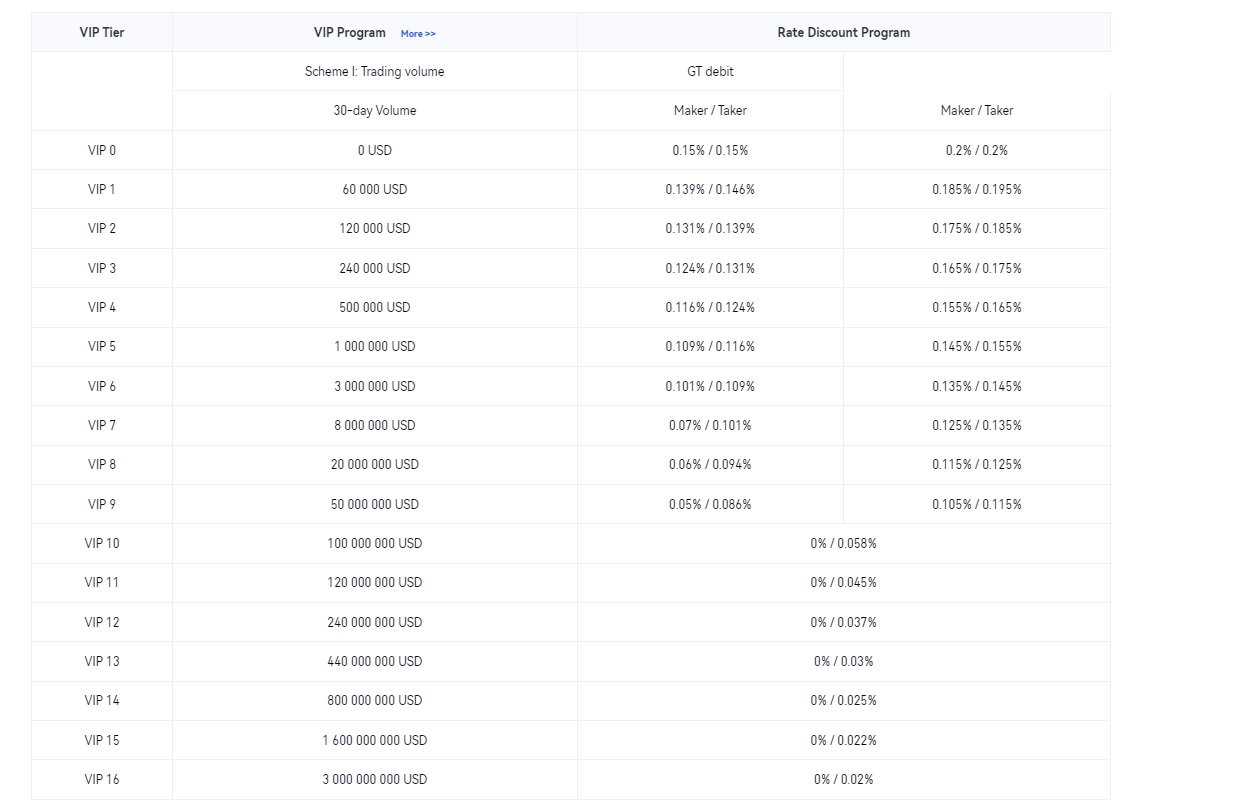Select the 500 000 USD volume cell
Screen dimensions: 1234x810
click(x=375, y=307)
